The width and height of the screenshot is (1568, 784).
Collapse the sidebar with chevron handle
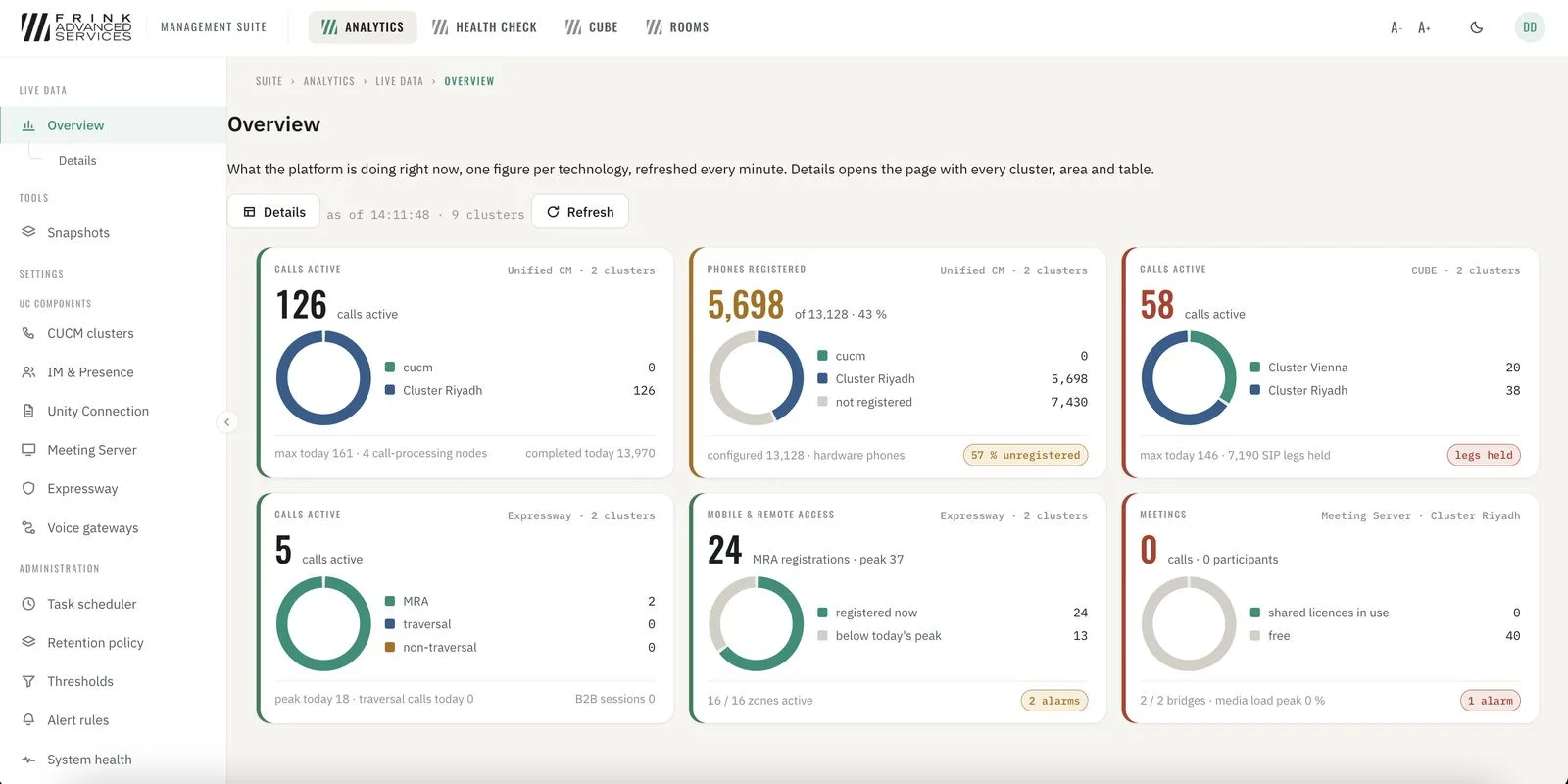coord(226,422)
